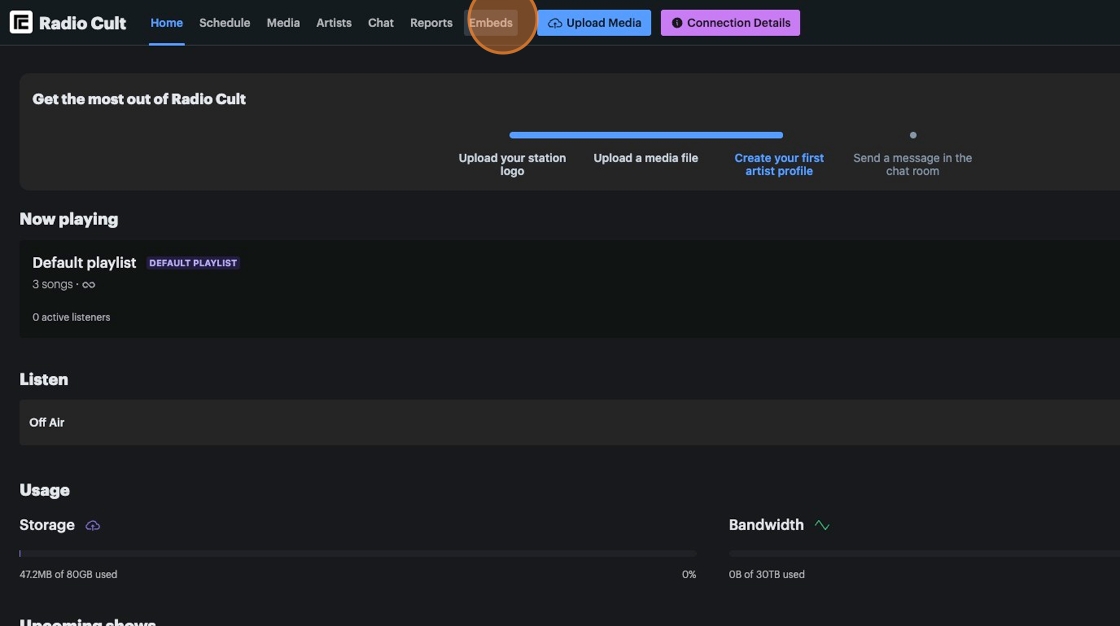Image resolution: width=1120 pixels, height=626 pixels.
Task: Click the Bandwidth usage bar
Action: point(924,553)
